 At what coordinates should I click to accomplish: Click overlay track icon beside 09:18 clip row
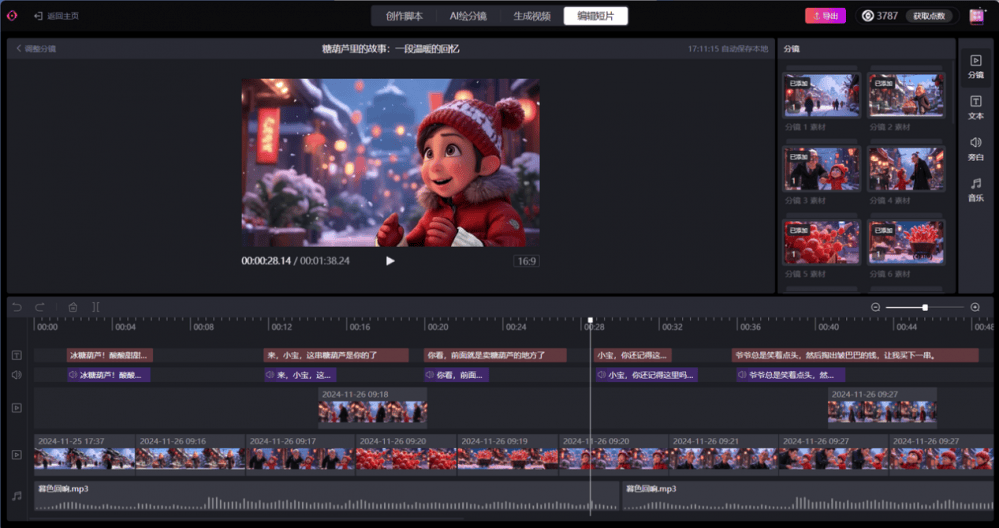pyautogui.click(x=17, y=408)
